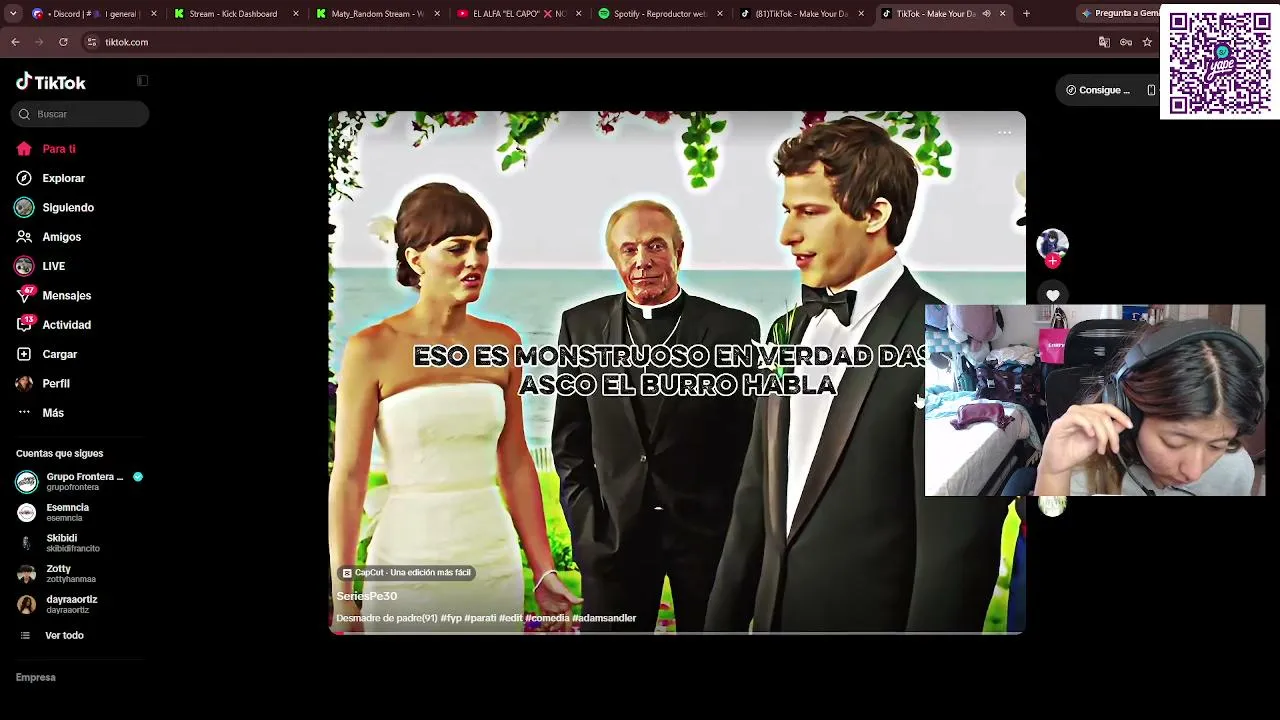
Task: Click the #adamsandler hashtag
Action: pos(604,618)
